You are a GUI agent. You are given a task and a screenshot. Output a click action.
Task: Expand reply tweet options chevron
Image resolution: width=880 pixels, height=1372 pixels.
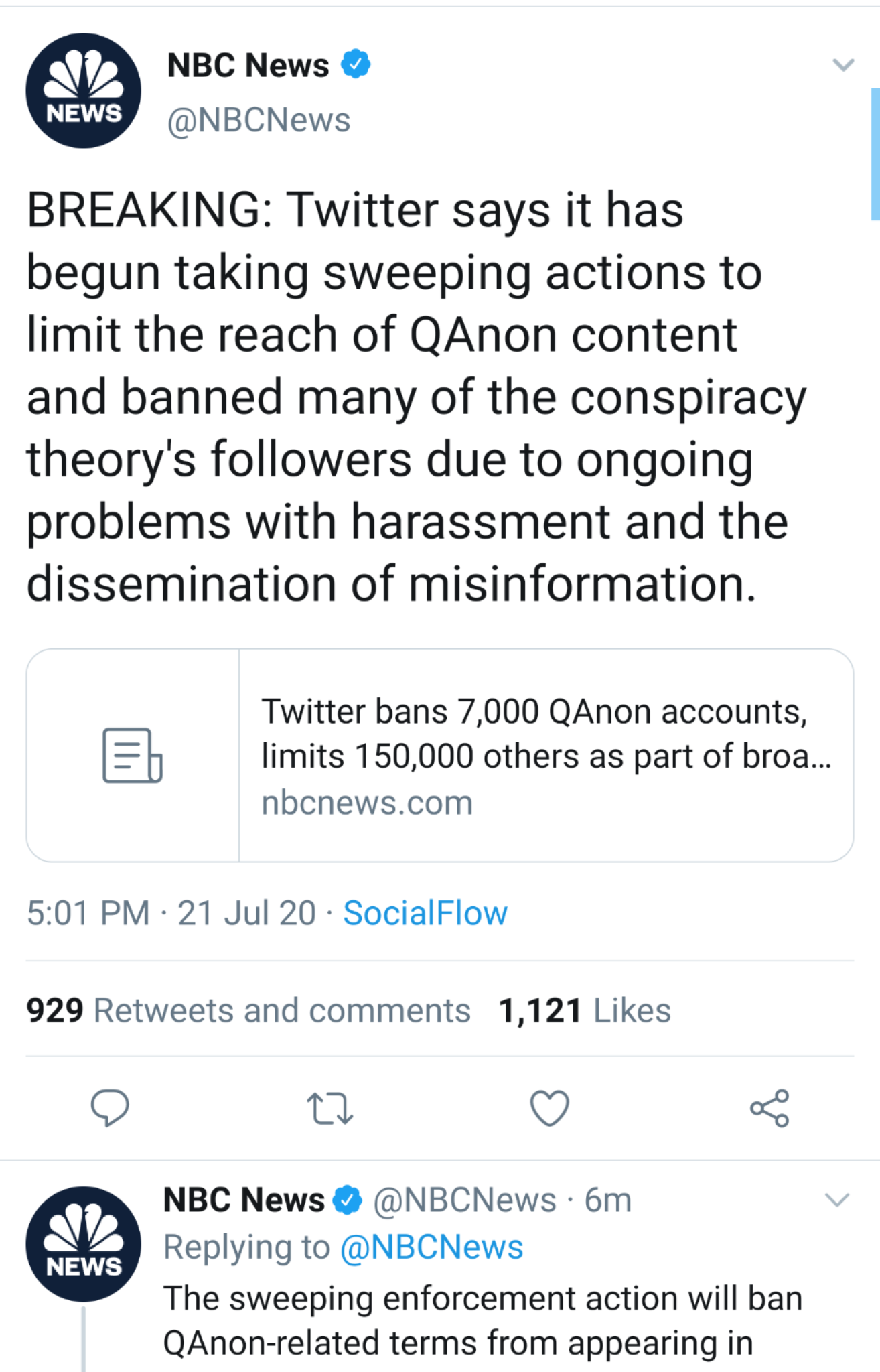click(x=837, y=1200)
